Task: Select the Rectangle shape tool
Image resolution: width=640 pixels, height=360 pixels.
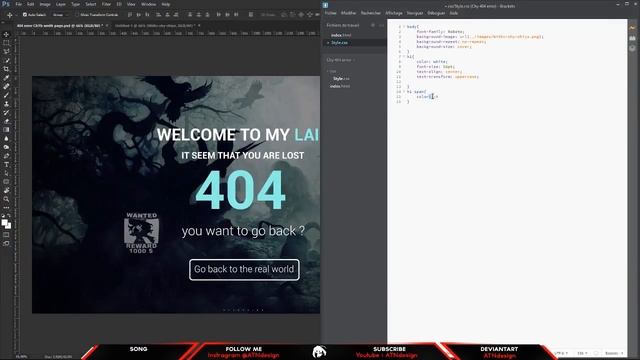Action: coord(6,182)
